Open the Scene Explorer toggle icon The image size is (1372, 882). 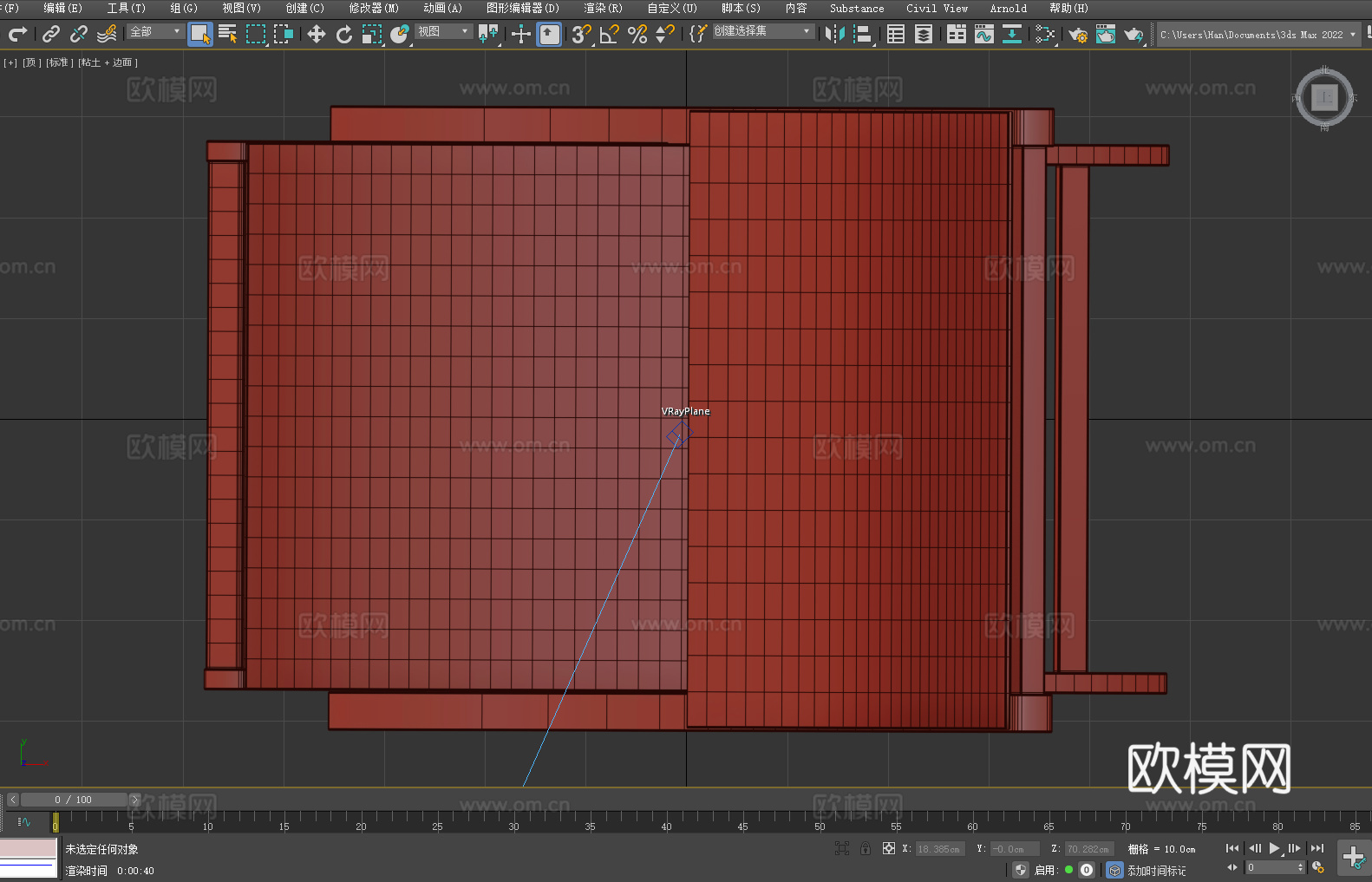point(896,34)
